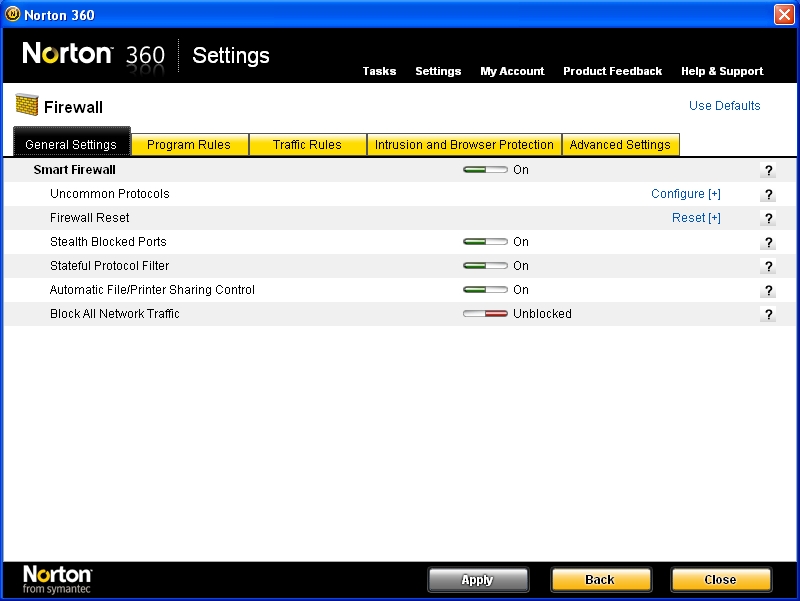Image resolution: width=800 pixels, height=601 pixels.
Task: Open help for Firewall Reset
Action: (x=768, y=218)
